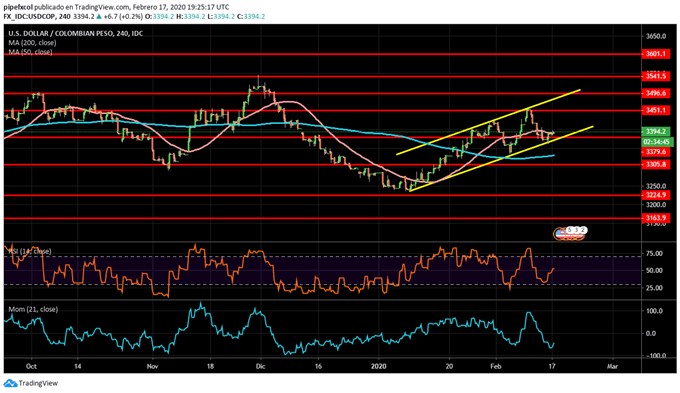Click the Dic date on time axis
The width and height of the screenshot is (680, 393).
tap(260, 367)
